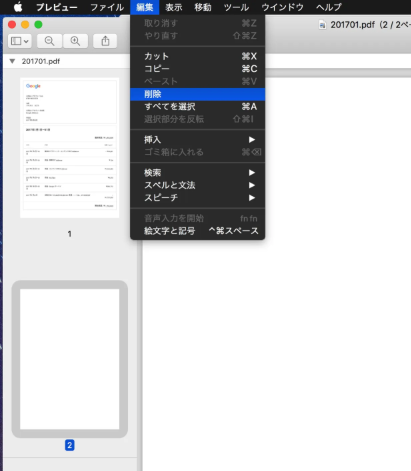Expand the 挿入 submenu

198,140
